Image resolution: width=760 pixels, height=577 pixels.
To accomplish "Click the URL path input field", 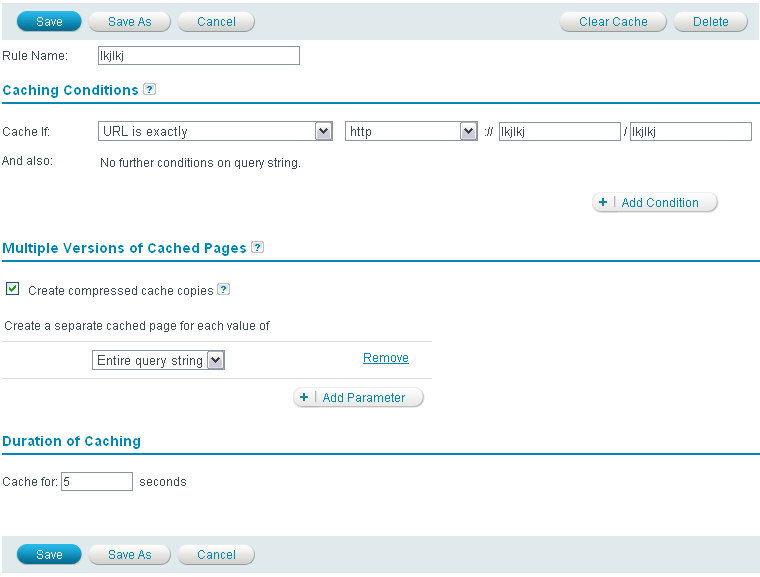I will click(690, 131).
